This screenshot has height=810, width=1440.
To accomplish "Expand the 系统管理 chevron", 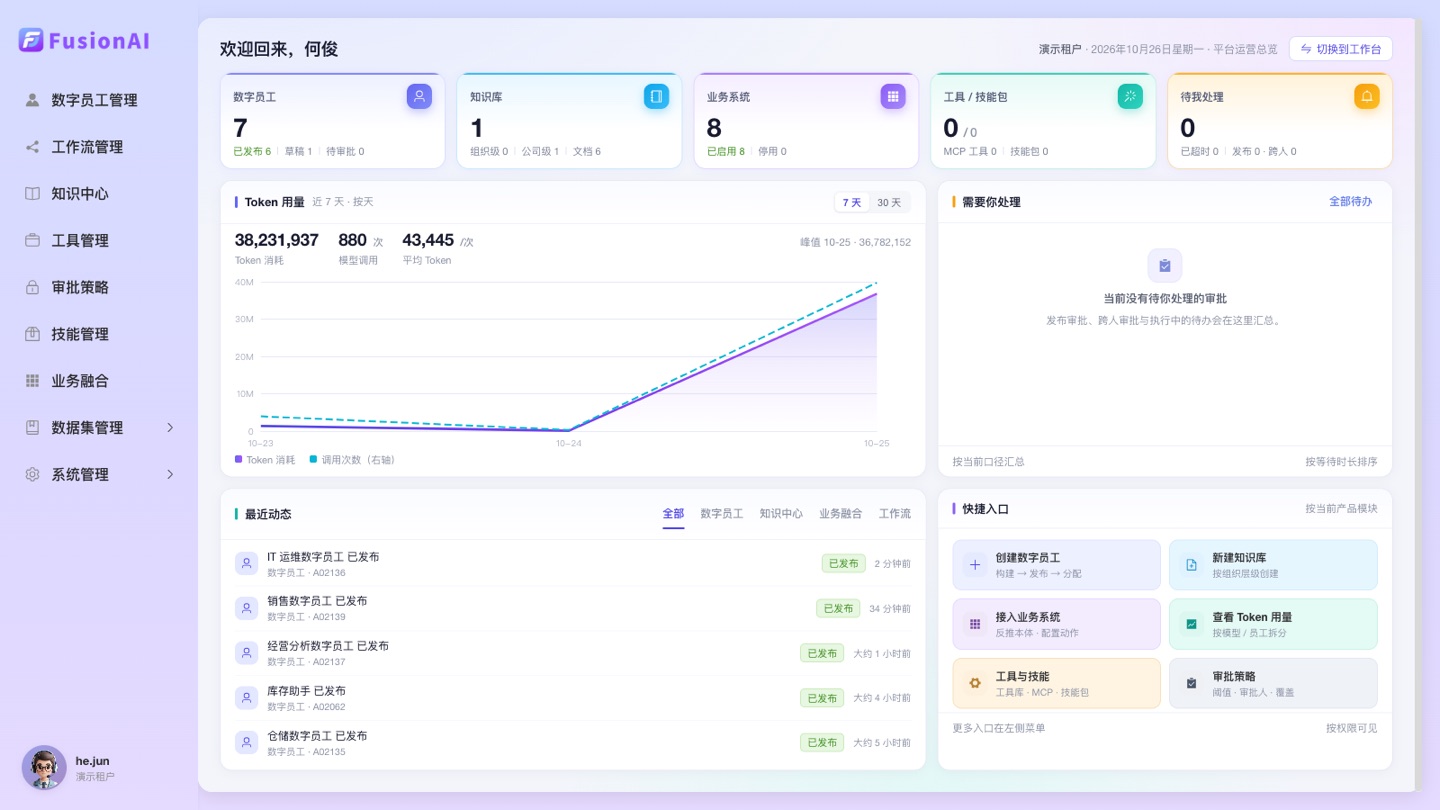I will 170,474.
